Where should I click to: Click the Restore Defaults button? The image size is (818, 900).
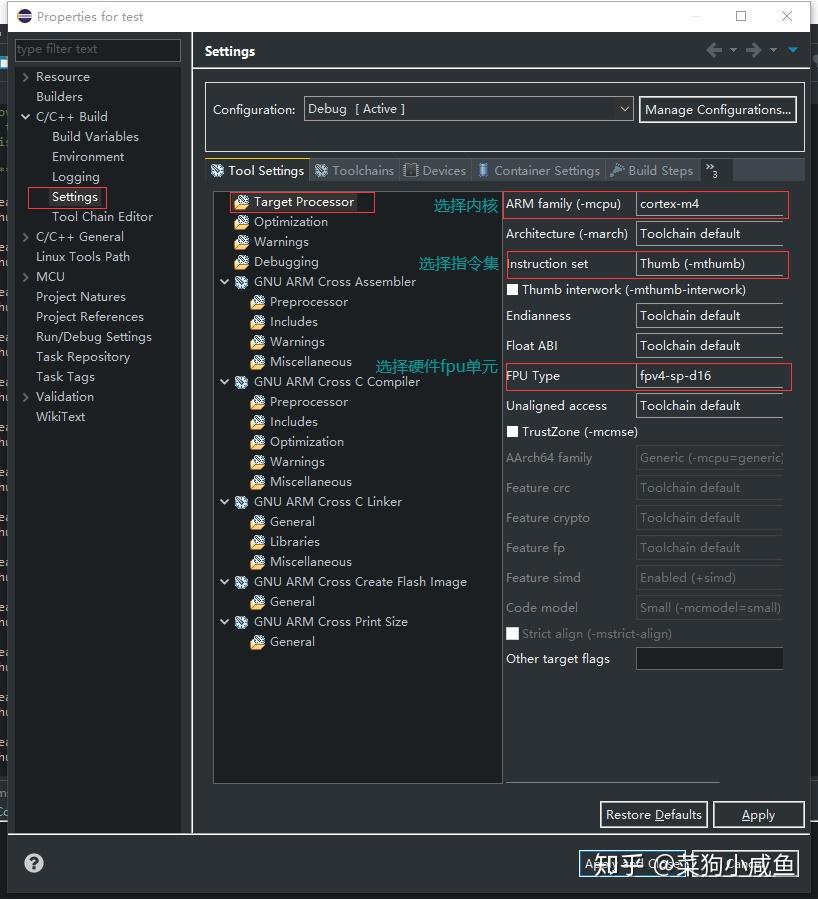(653, 814)
